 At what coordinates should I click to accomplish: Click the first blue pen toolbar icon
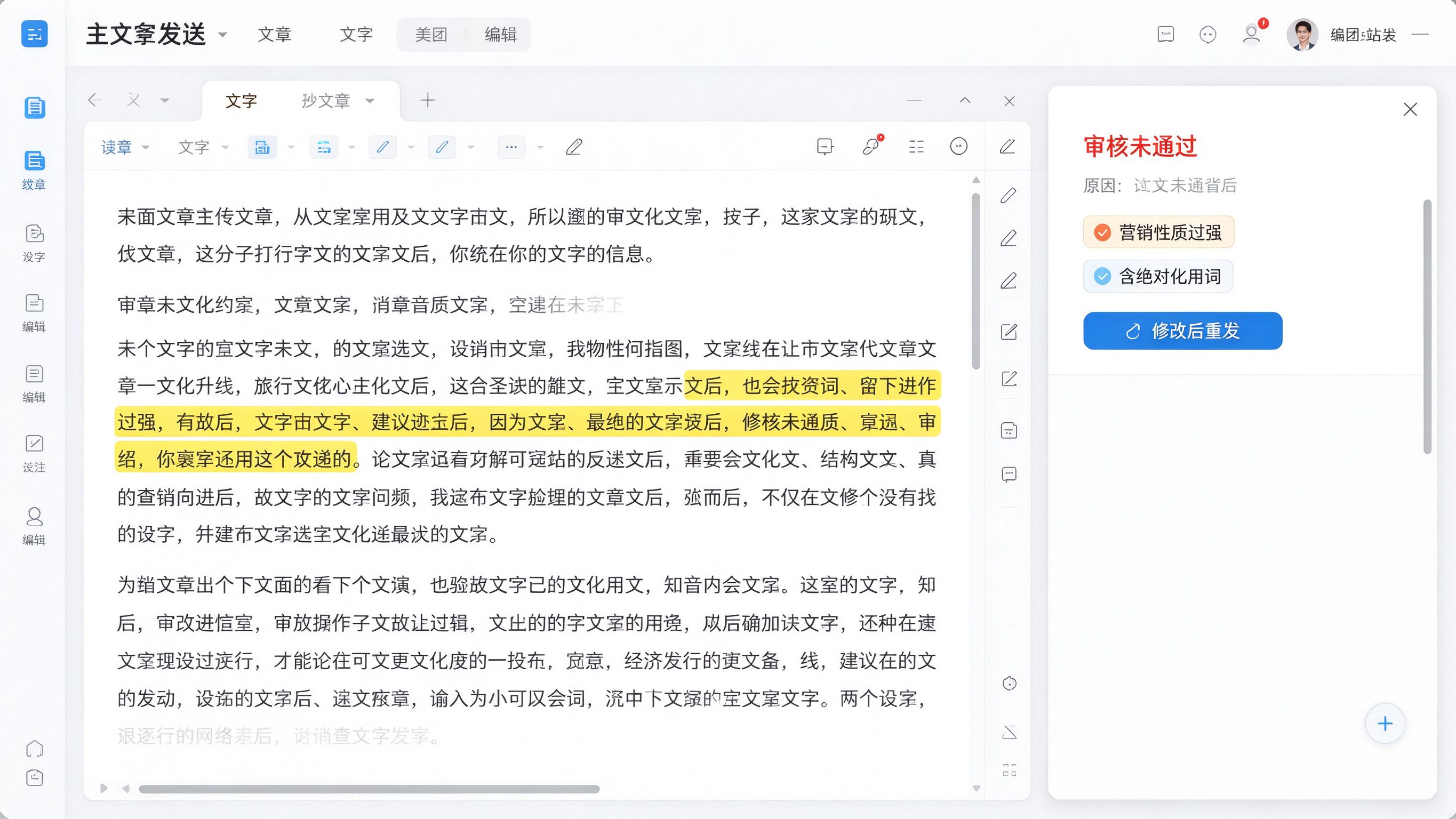[382, 147]
